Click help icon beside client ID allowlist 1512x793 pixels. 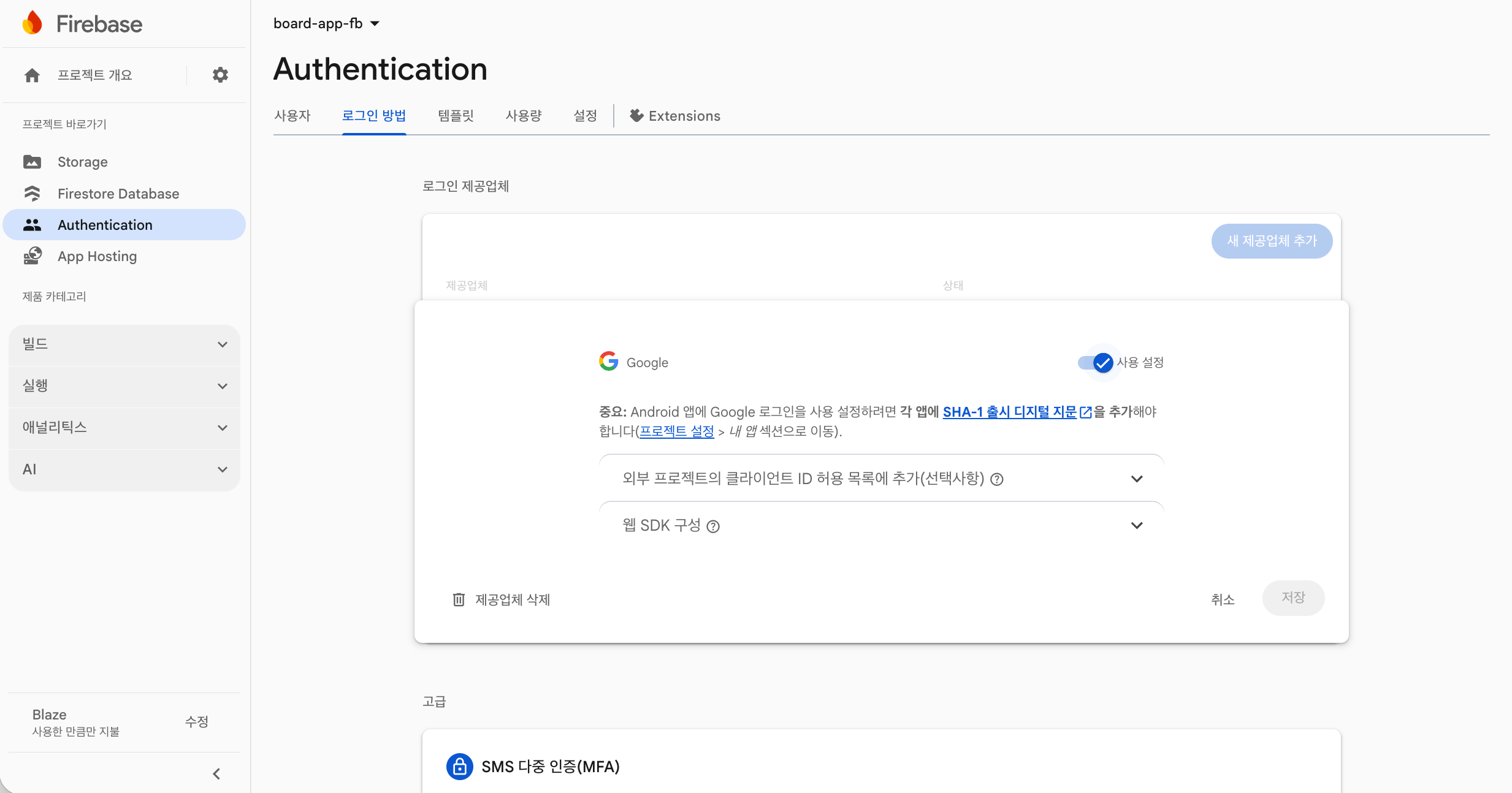pos(997,479)
